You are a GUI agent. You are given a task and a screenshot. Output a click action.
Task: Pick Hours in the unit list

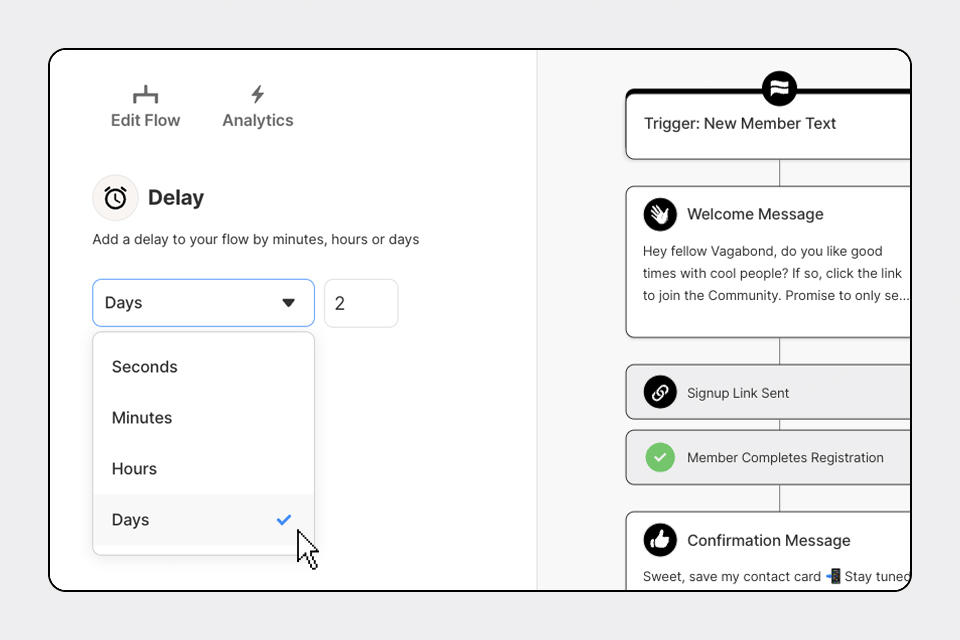click(x=134, y=469)
